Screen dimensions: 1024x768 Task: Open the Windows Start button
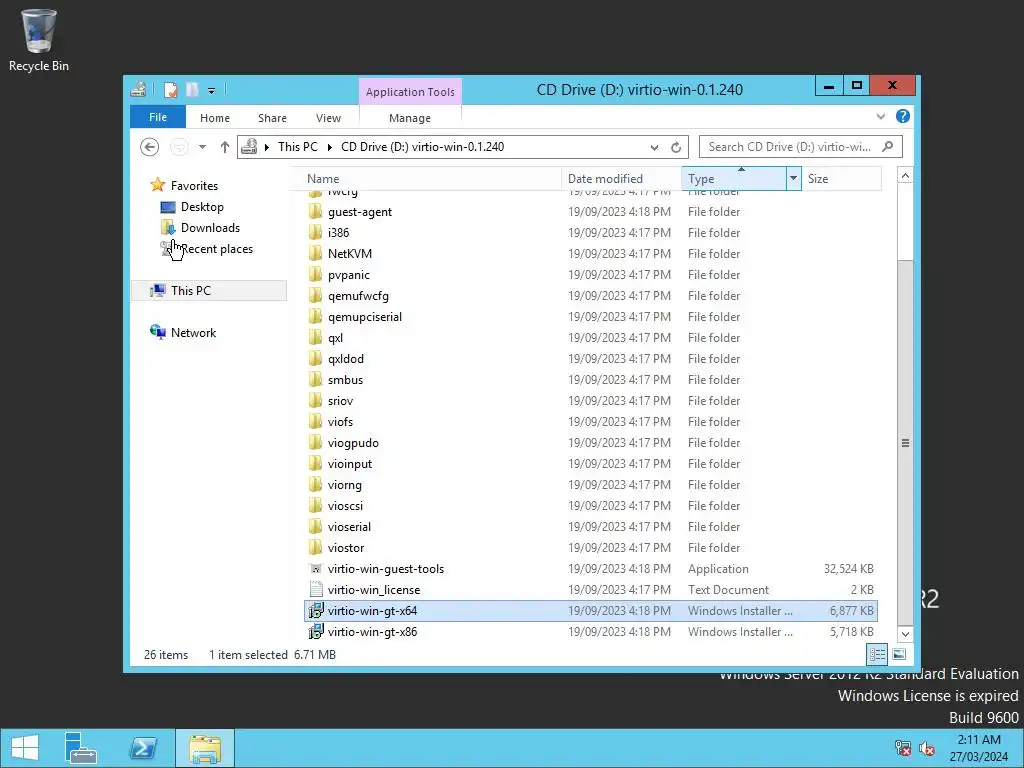coord(25,748)
